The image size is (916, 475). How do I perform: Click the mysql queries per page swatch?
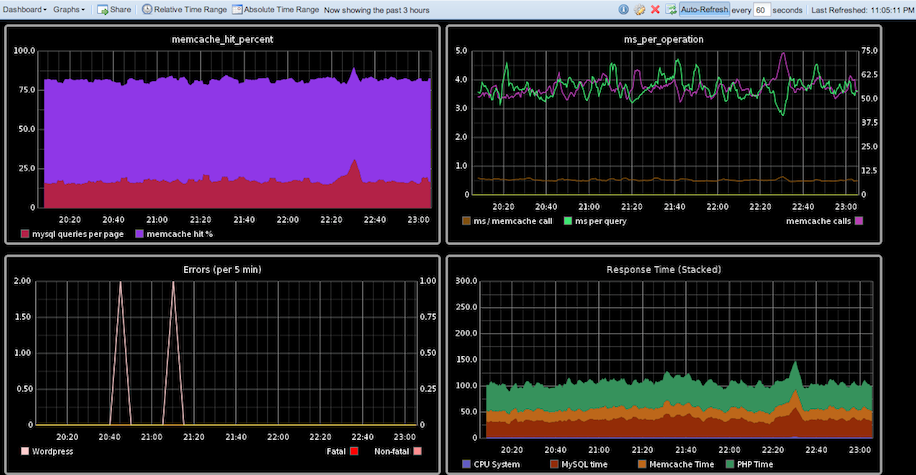click(x=25, y=234)
